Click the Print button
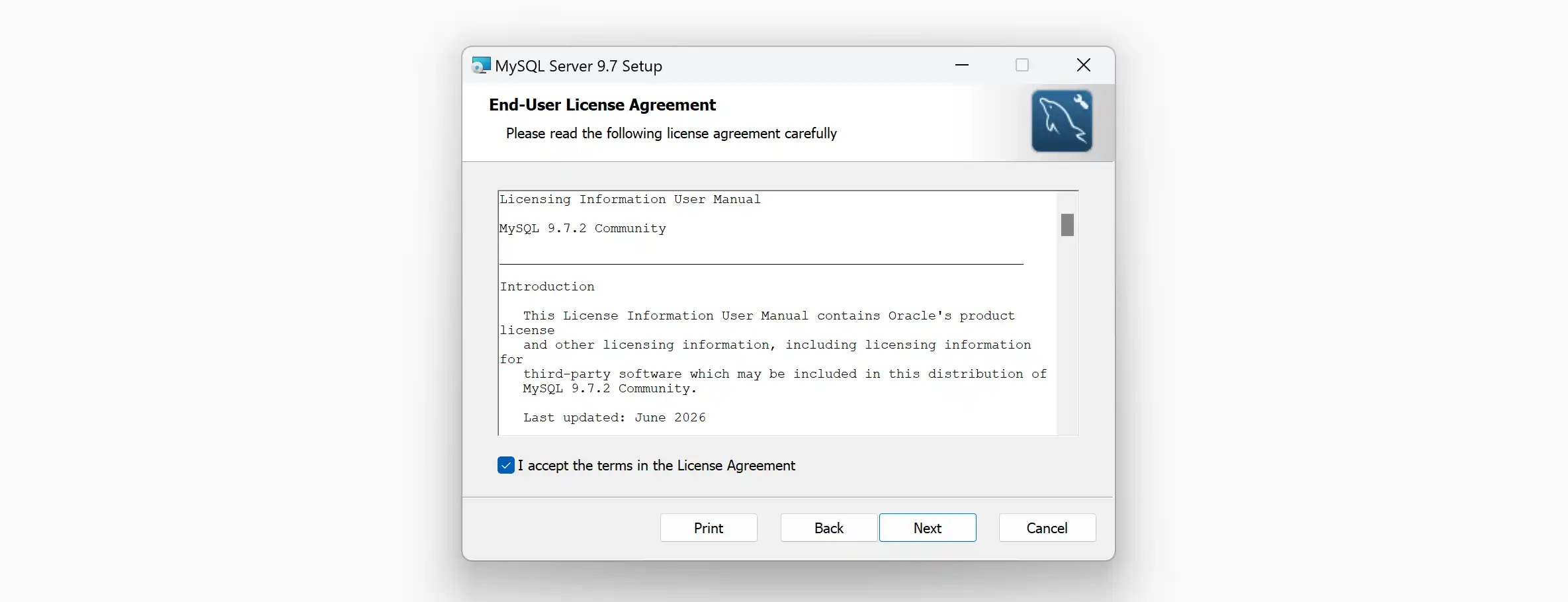Image resolution: width=1568 pixels, height=602 pixels. point(709,528)
